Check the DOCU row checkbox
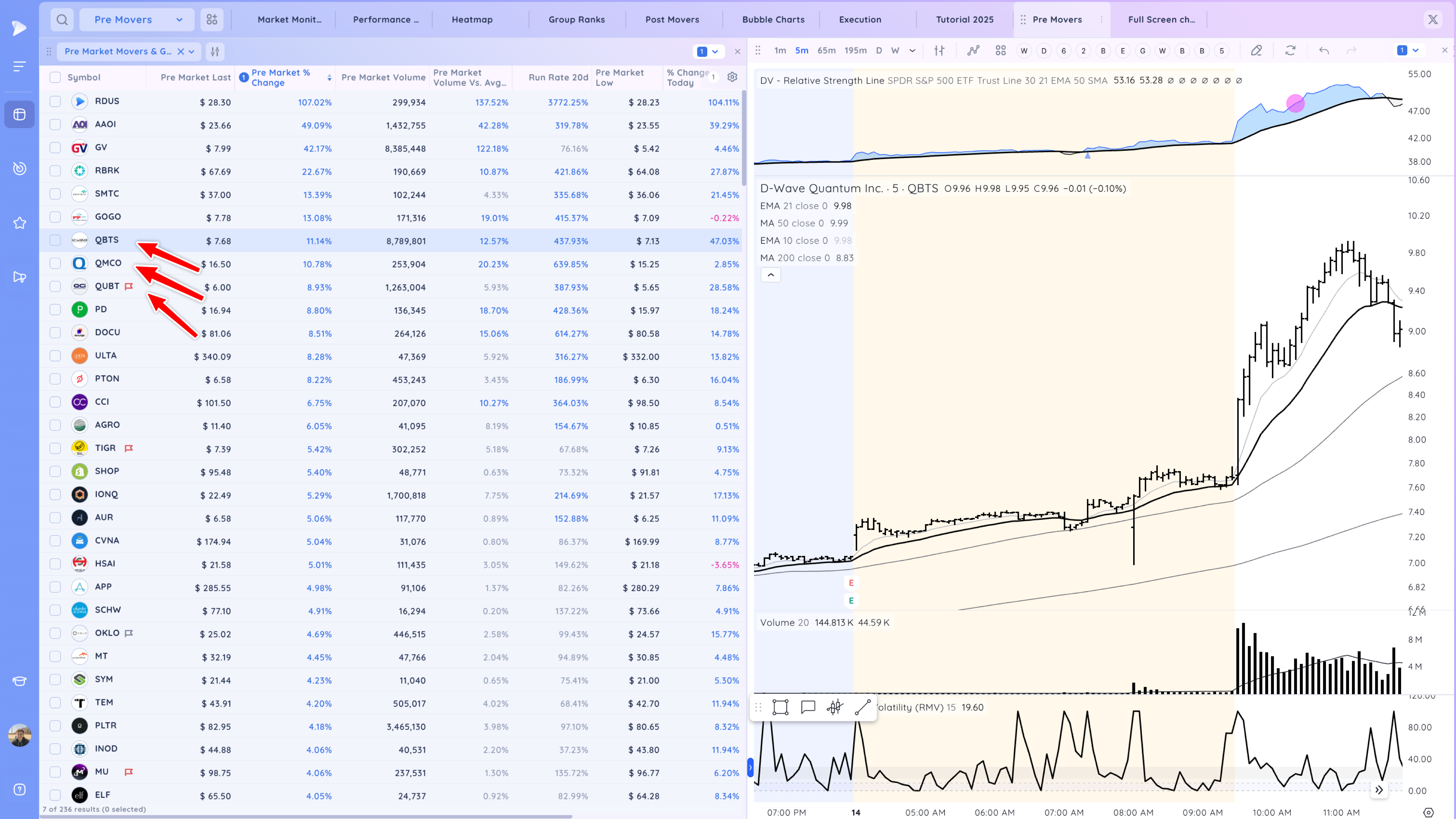 point(55,332)
